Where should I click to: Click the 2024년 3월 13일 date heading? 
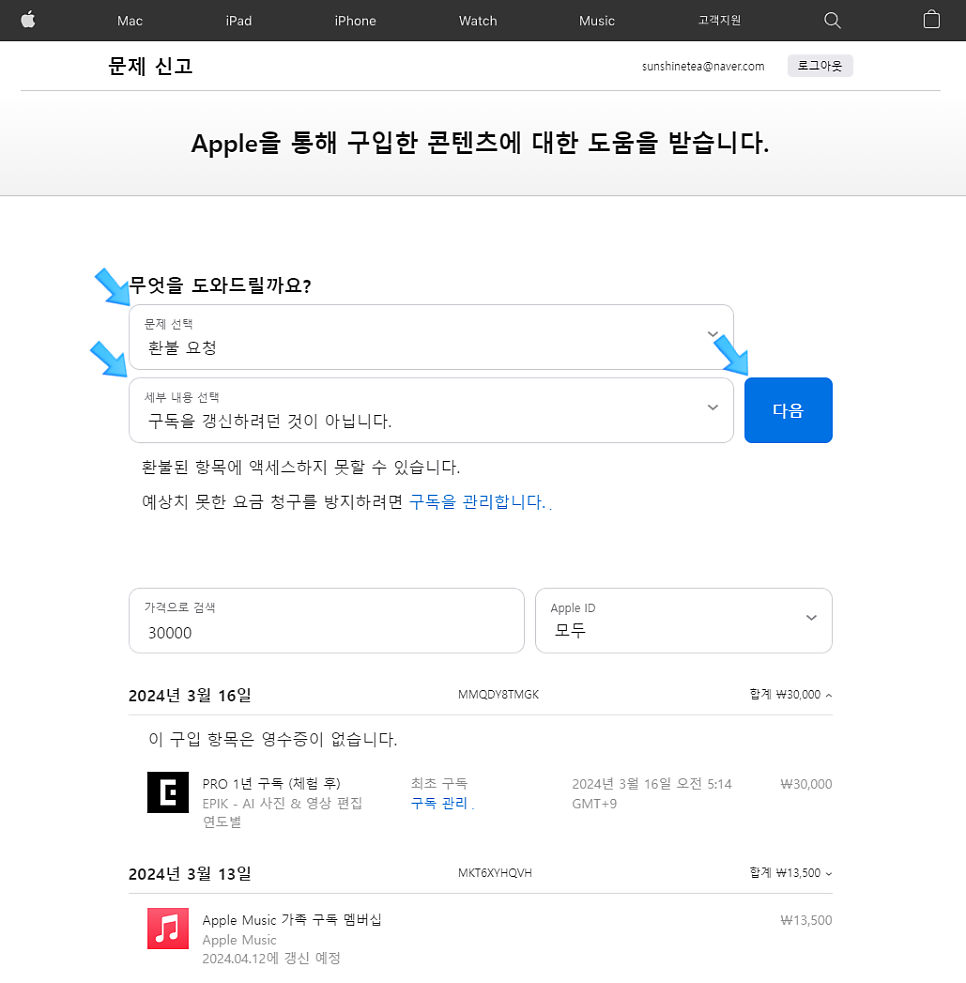[190, 873]
